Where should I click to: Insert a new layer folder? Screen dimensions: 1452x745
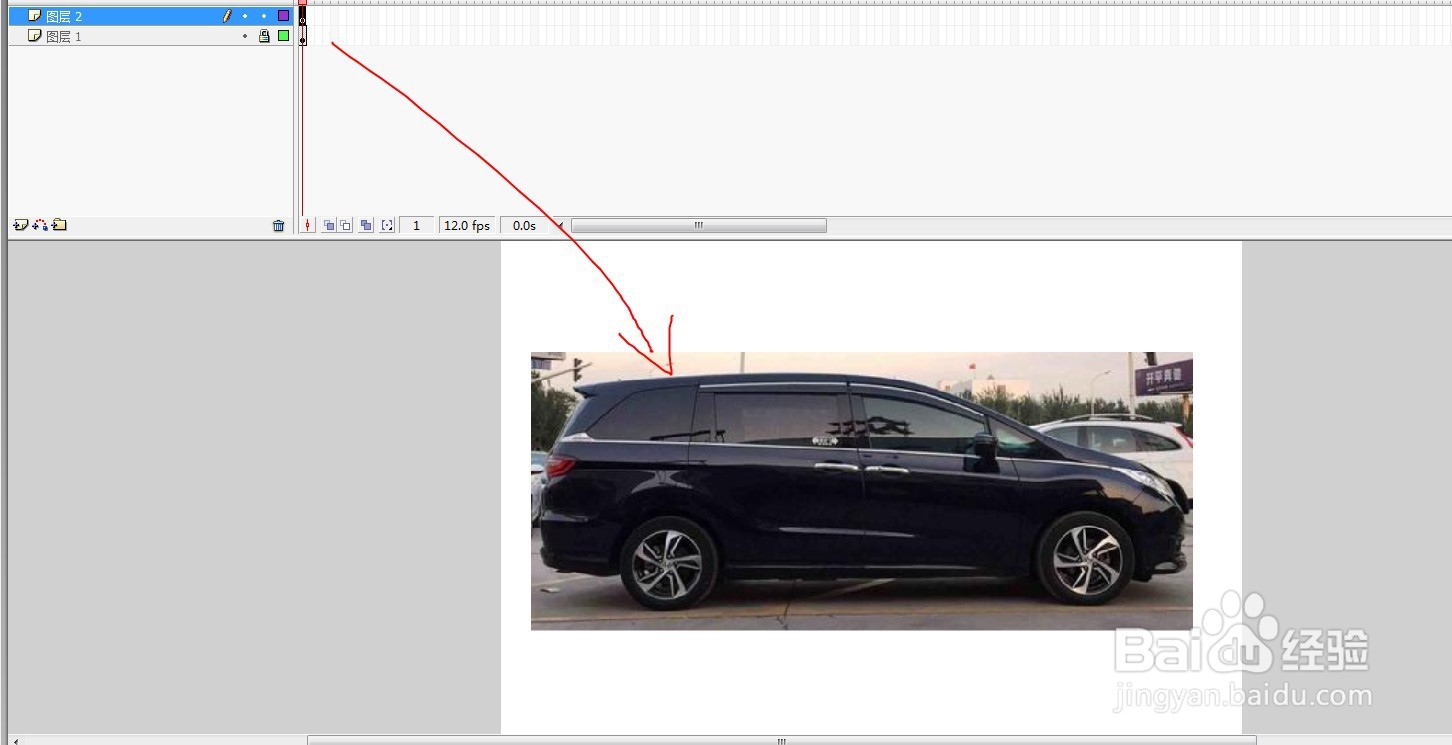coord(59,225)
